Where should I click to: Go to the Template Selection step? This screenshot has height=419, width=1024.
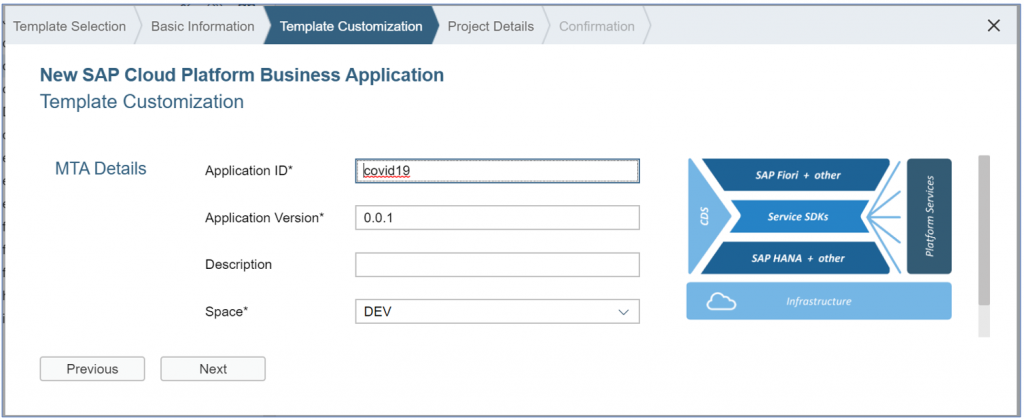click(69, 26)
